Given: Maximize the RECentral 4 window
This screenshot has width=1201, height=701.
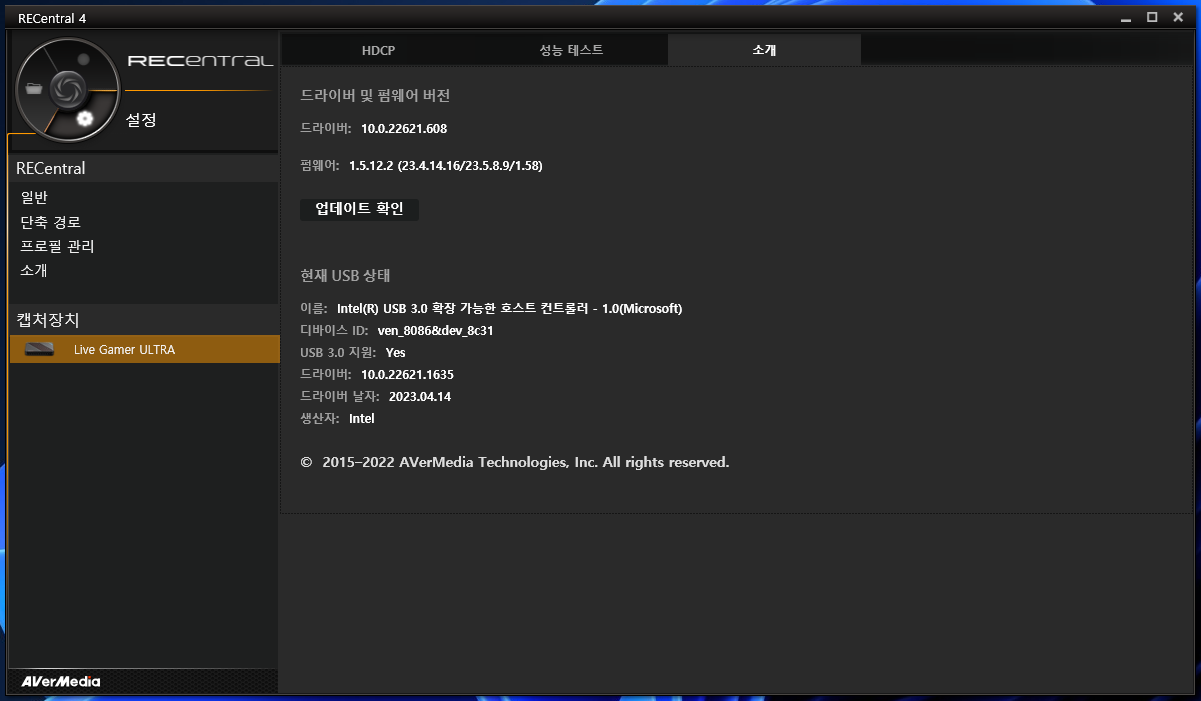Looking at the screenshot, I should pos(1151,17).
